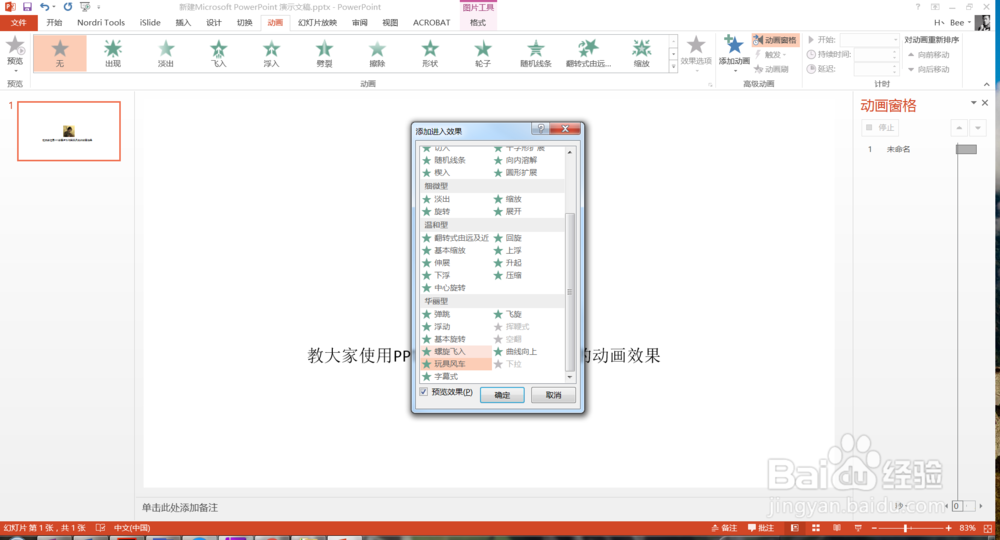Choose 曲线向上 entrance effect in dialog

coord(515,351)
